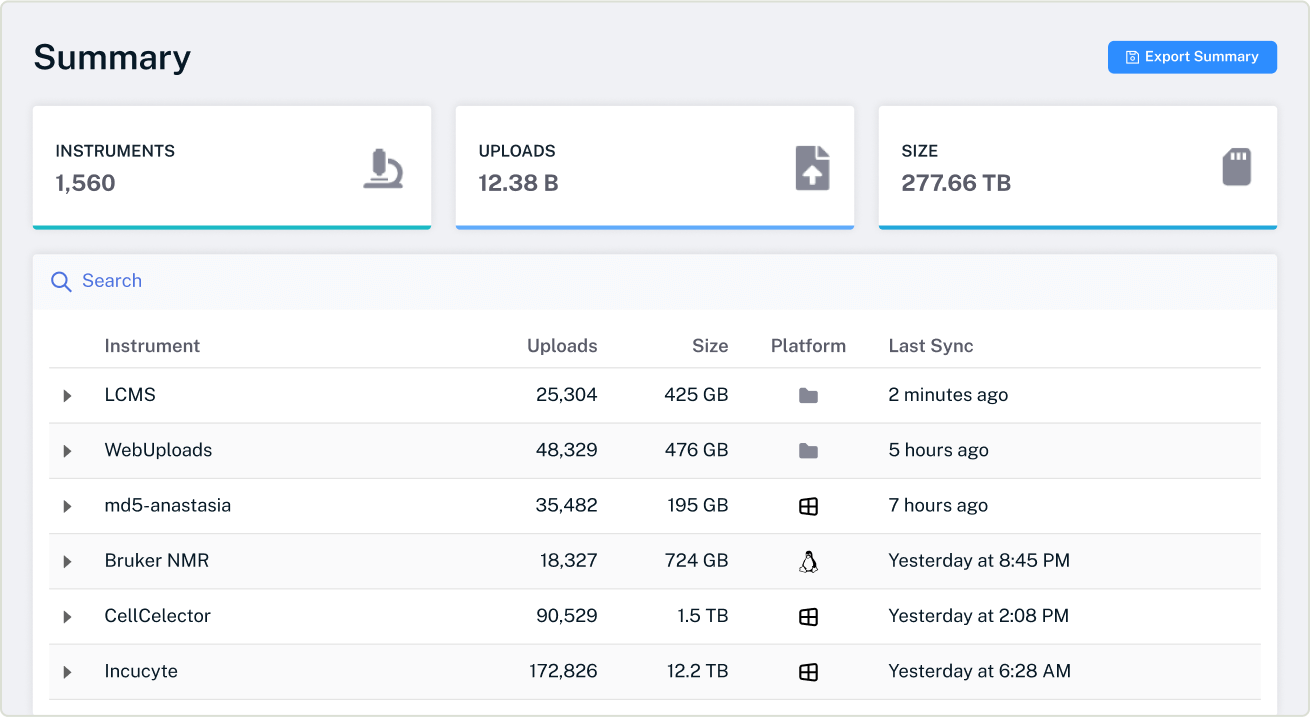The height and width of the screenshot is (717, 1310).
Task: Click the Windows platform icon for md5-anastasia
Action: (x=807, y=505)
